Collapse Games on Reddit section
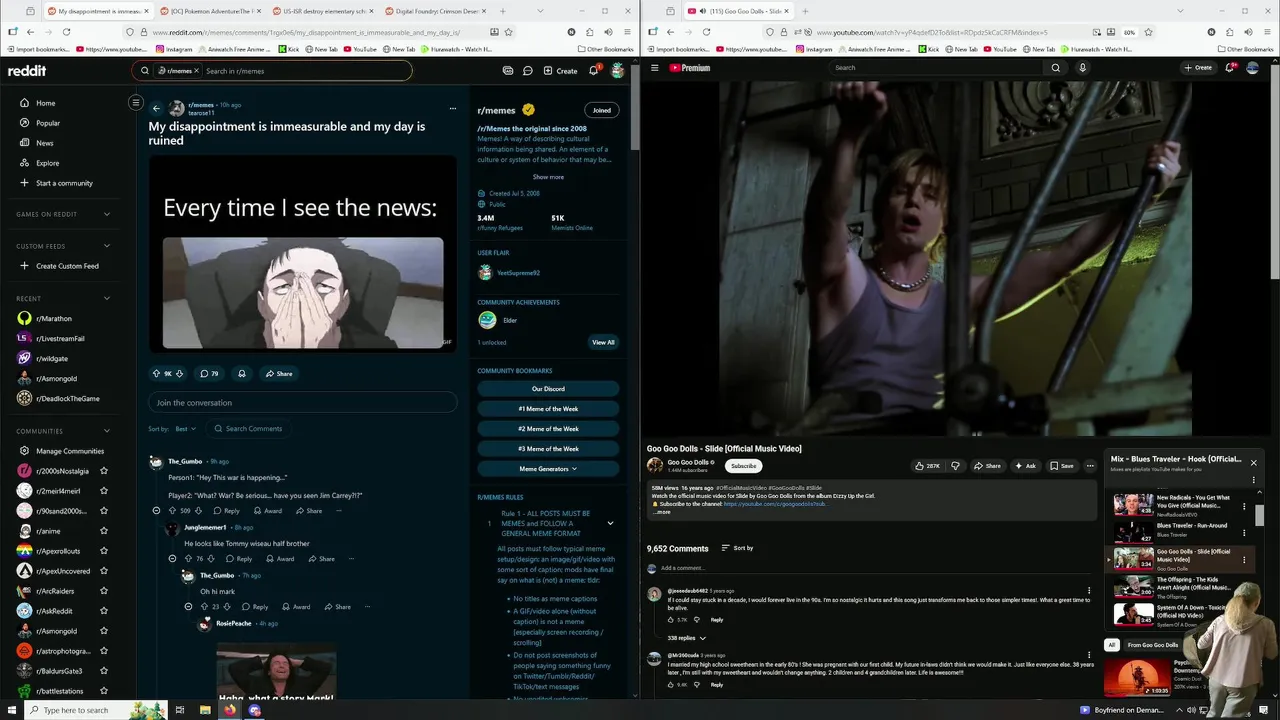Screen dimensions: 1280x720 point(106,214)
